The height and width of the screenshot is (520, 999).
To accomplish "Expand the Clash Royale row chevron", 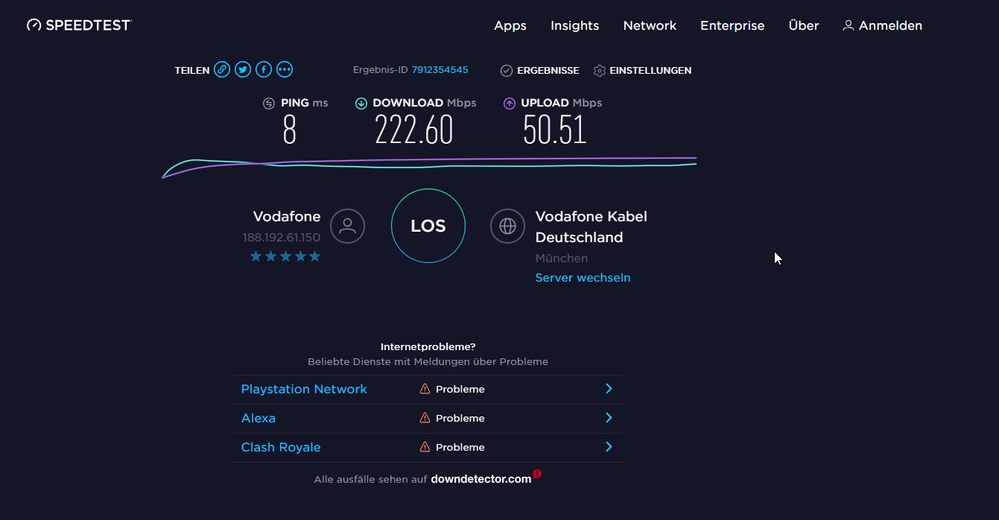I will pos(608,447).
